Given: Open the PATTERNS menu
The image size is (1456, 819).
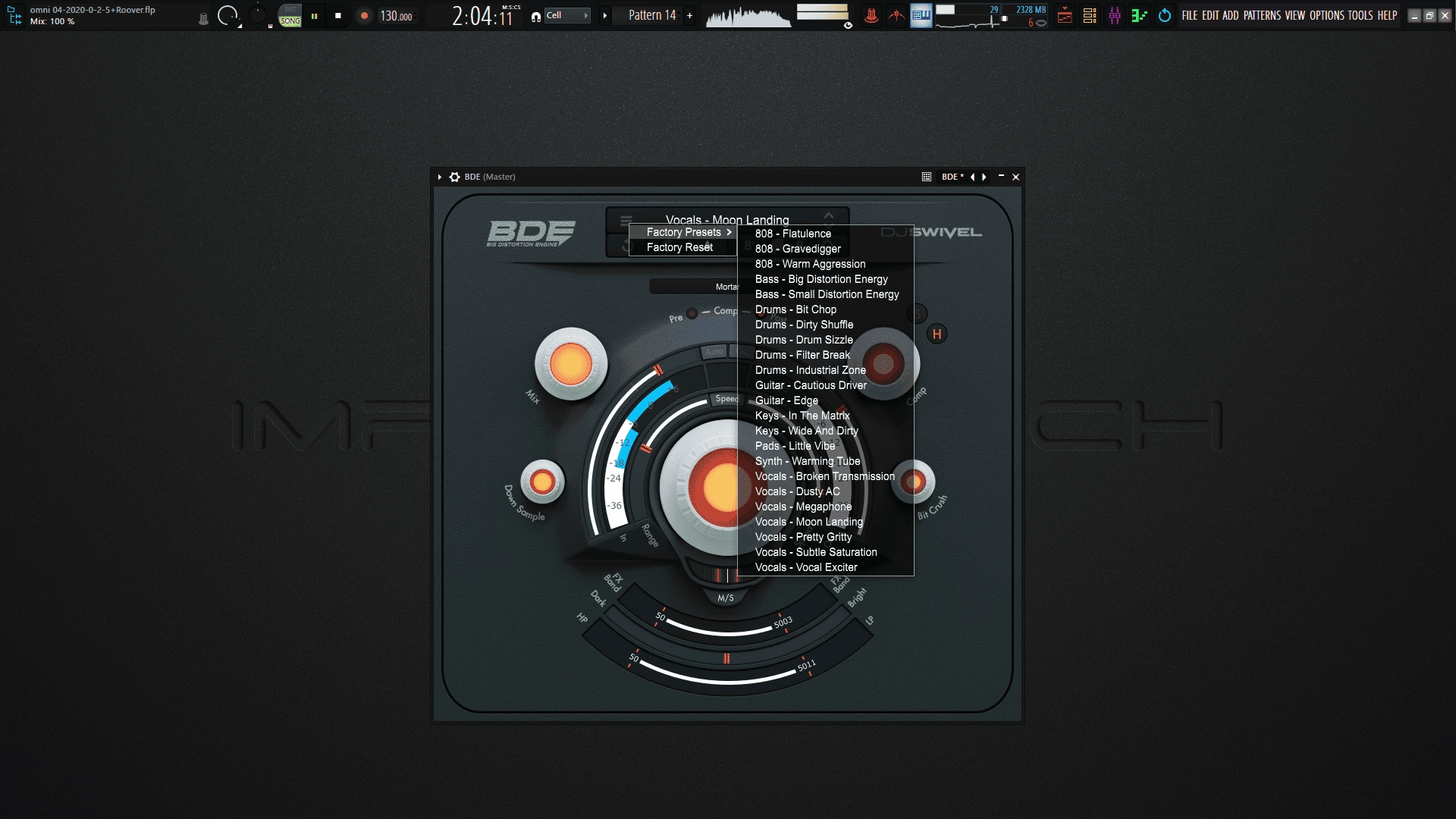Looking at the screenshot, I should pos(1262,15).
